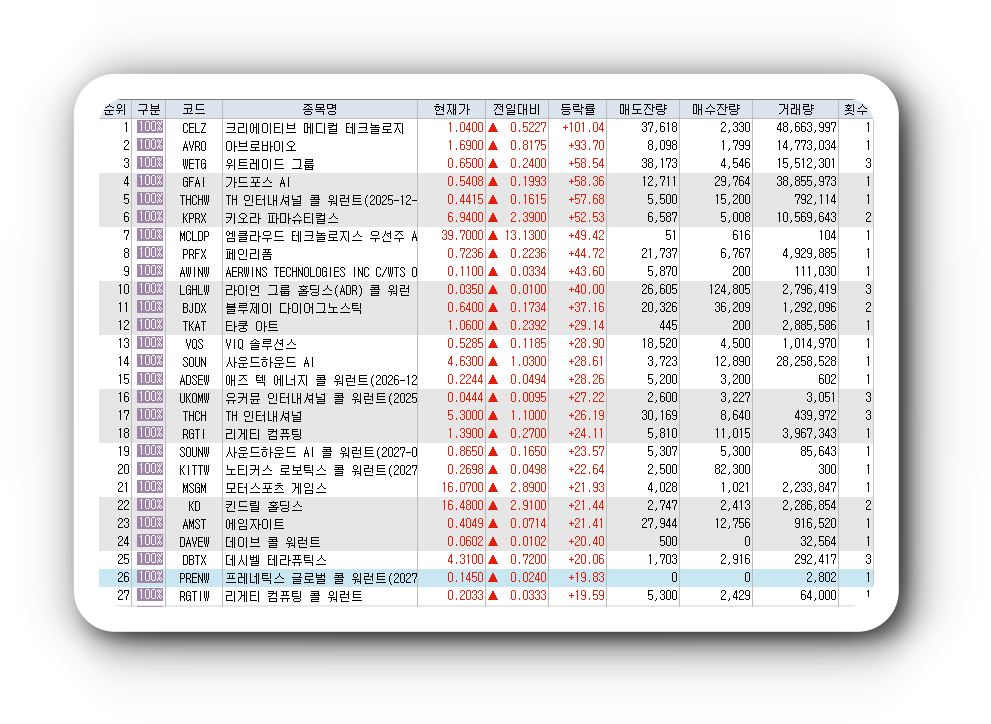This screenshot has height=724, width=991.
Task: Sort by the 현재가 column header
Action: [451, 109]
